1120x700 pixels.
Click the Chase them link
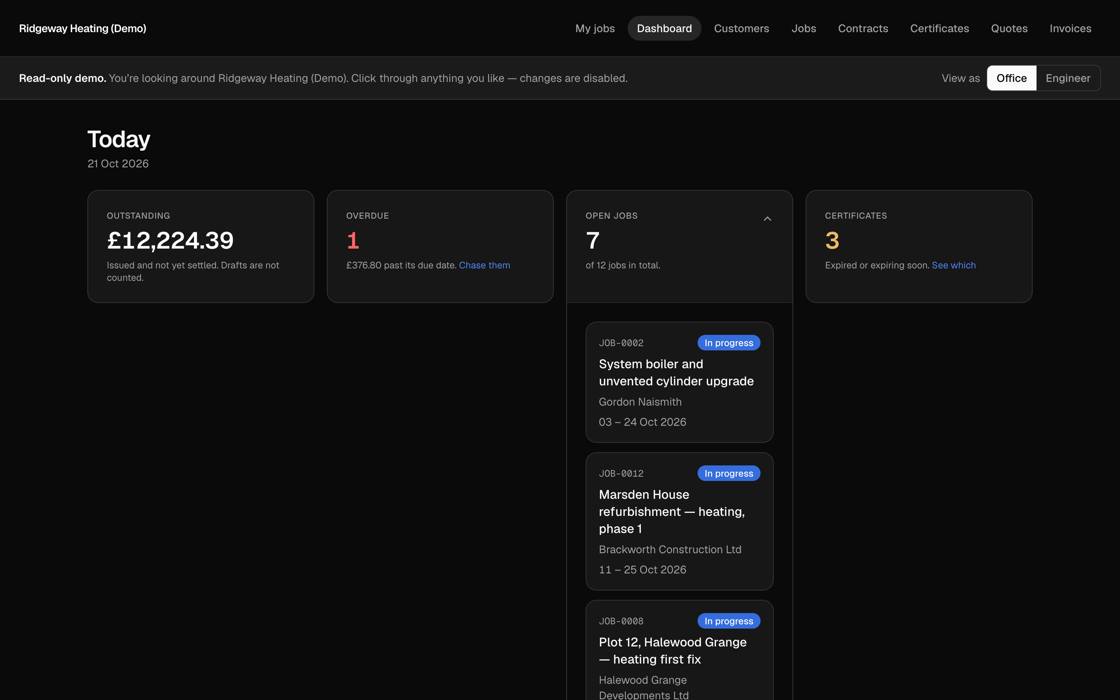(x=484, y=265)
